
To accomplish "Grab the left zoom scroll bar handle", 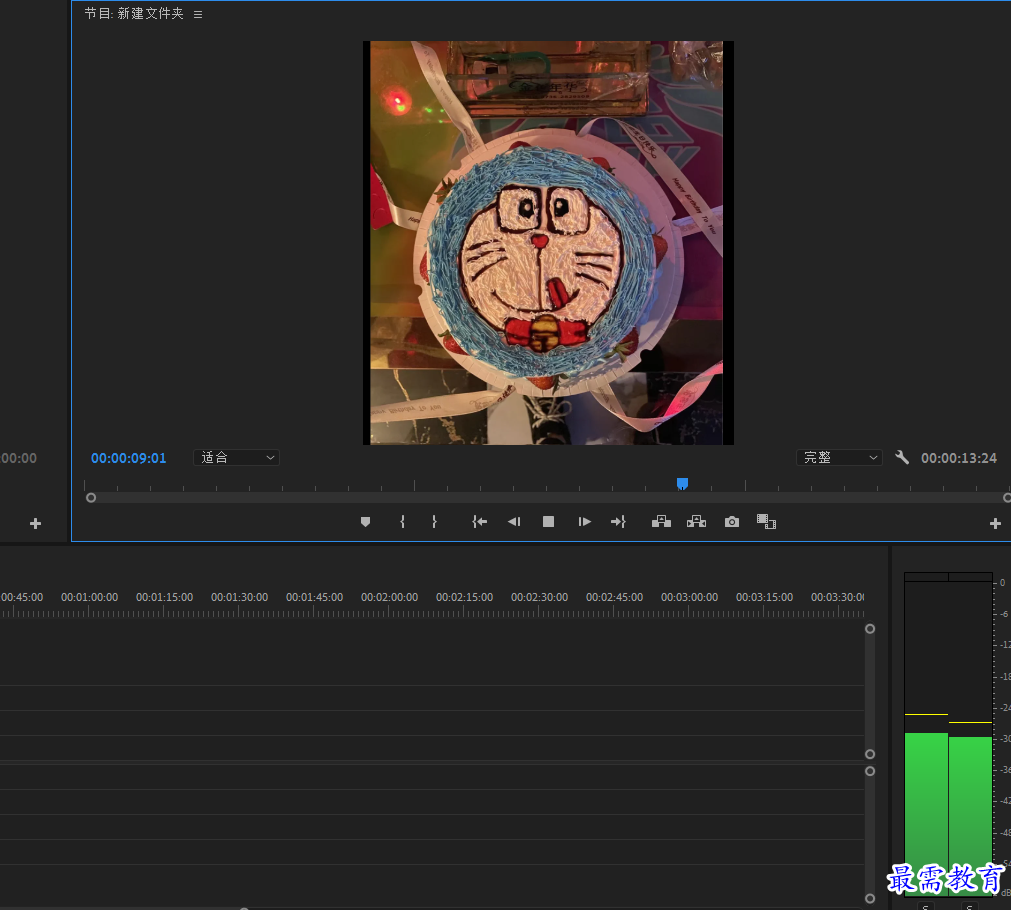I will [91, 498].
